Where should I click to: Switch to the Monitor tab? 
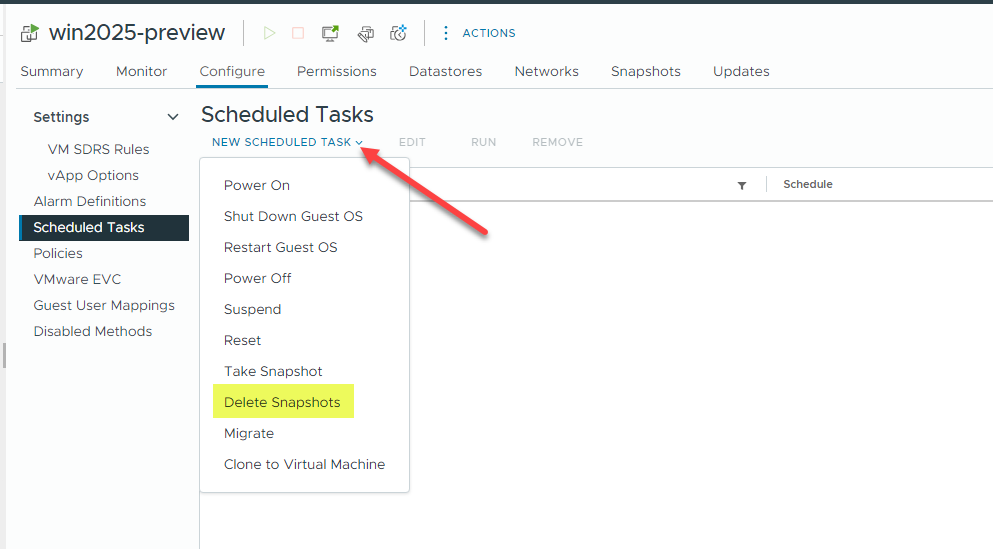pos(141,72)
